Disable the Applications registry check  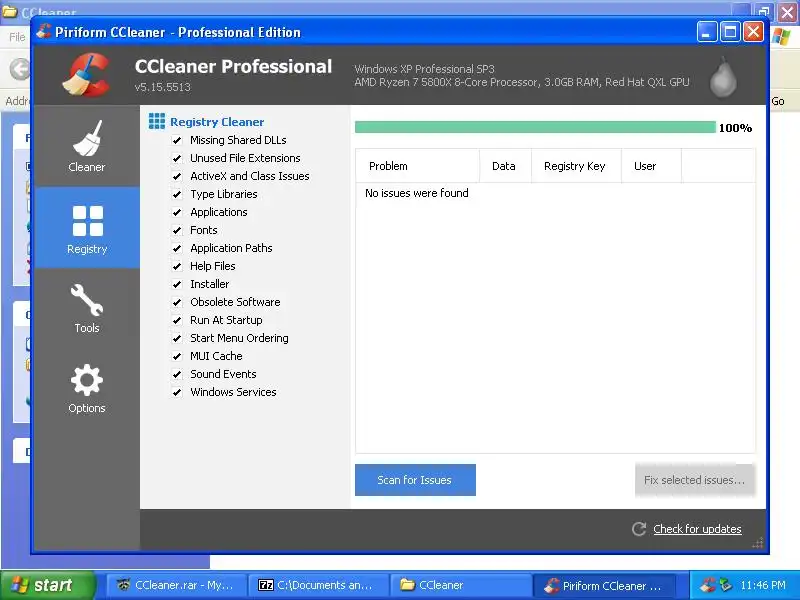pyautogui.click(x=177, y=212)
